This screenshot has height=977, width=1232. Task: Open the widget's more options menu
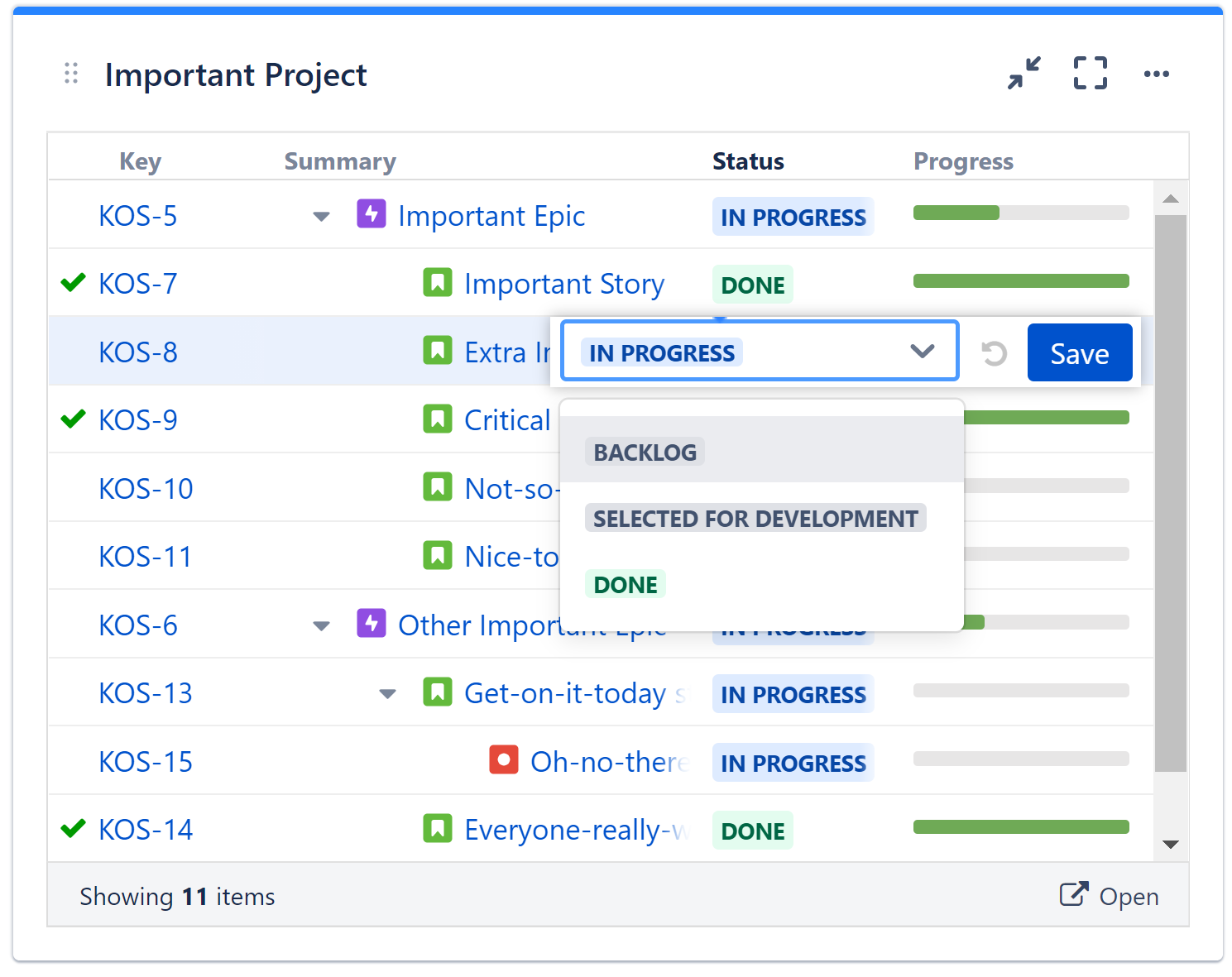pyautogui.click(x=1156, y=73)
